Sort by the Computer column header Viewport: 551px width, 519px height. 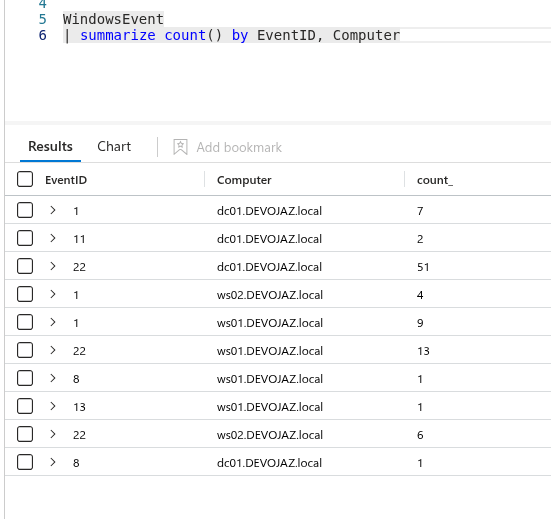244,180
